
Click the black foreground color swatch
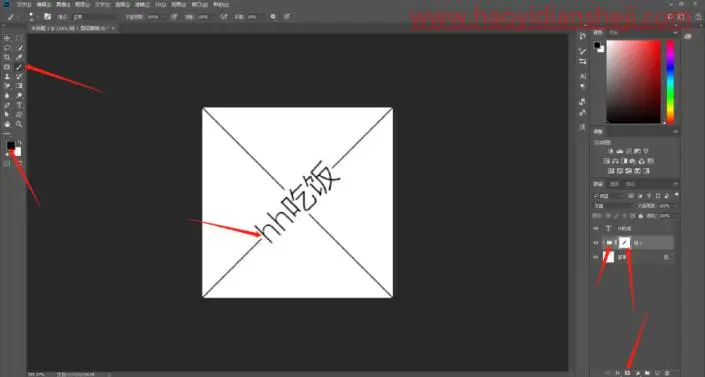pyautogui.click(x=10, y=145)
